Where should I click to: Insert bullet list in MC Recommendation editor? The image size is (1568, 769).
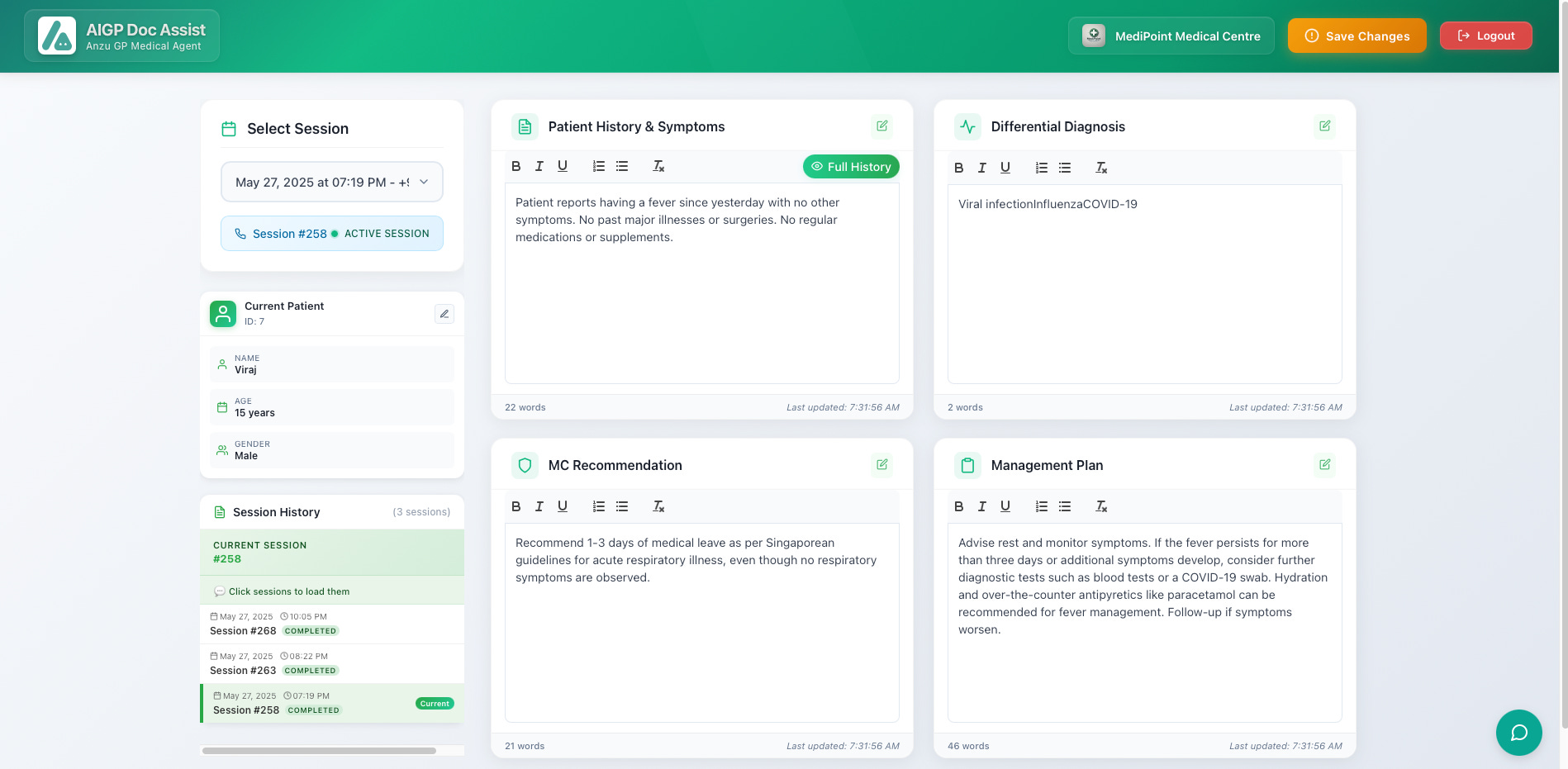click(x=622, y=506)
